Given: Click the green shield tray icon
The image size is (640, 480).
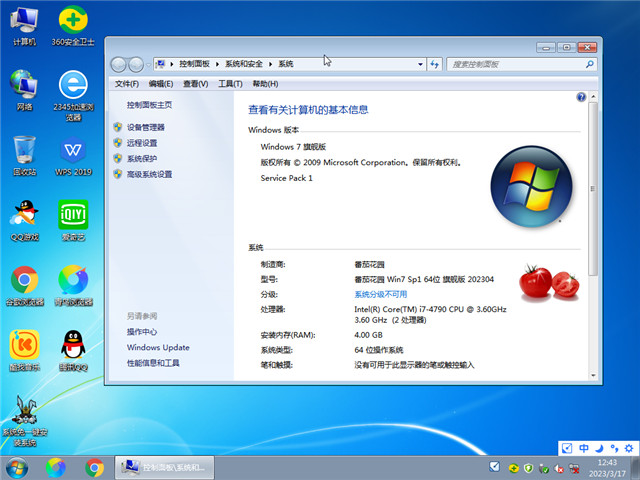Looking at the screenshot, I should [528, 468].
